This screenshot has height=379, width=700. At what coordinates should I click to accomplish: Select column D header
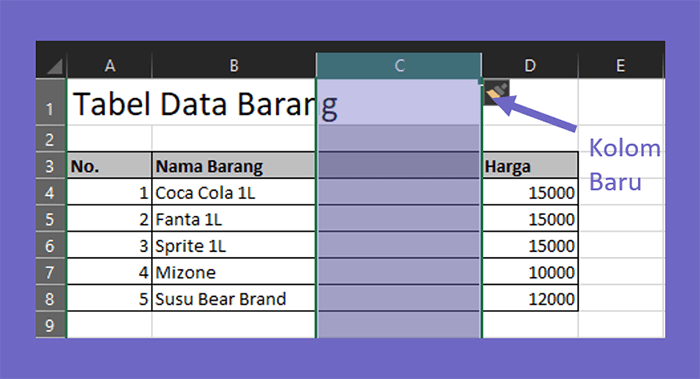coord(530,66)
